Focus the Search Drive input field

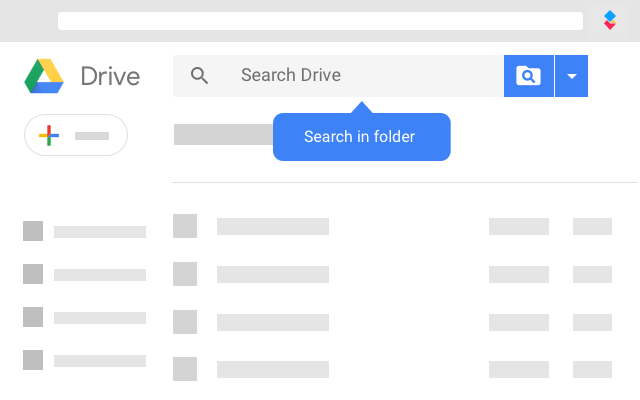pos(338,76)
